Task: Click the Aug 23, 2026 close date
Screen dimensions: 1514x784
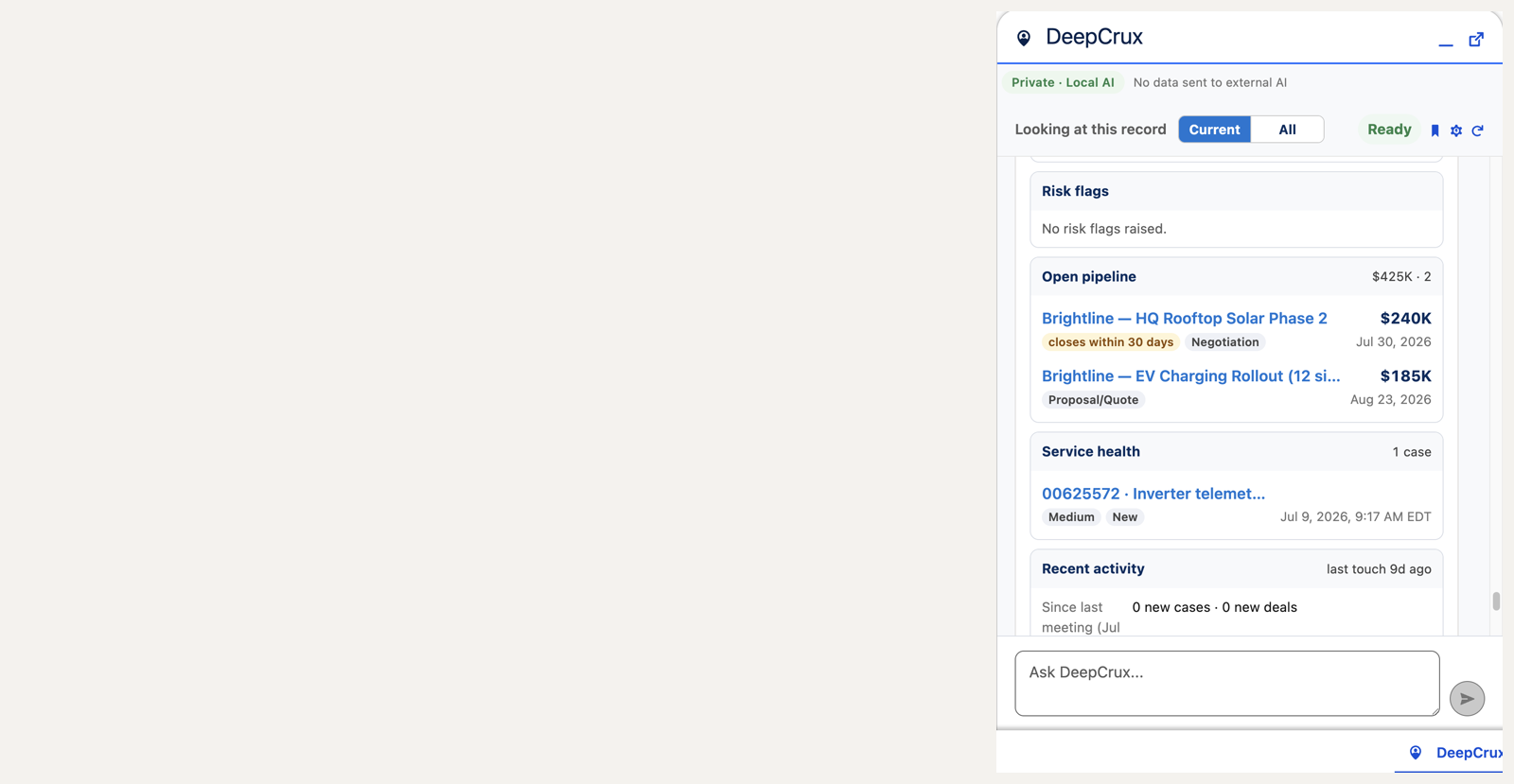Action: click(1390, 400)
